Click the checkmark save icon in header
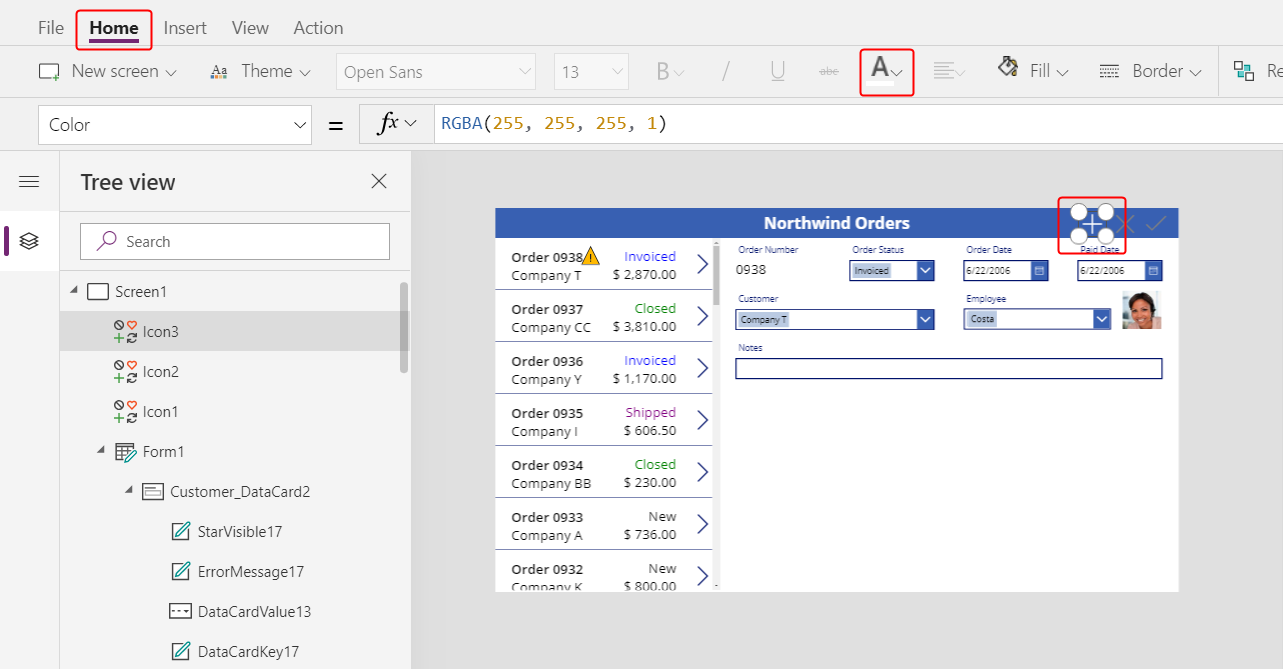The height and width of the screenshot is (669, 1283). coord(1156,223)
